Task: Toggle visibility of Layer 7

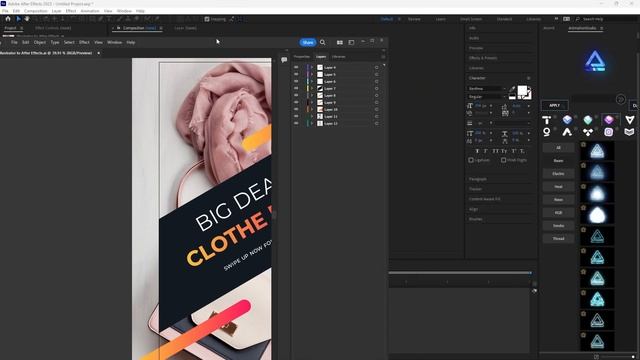Action: pos(296,88)
